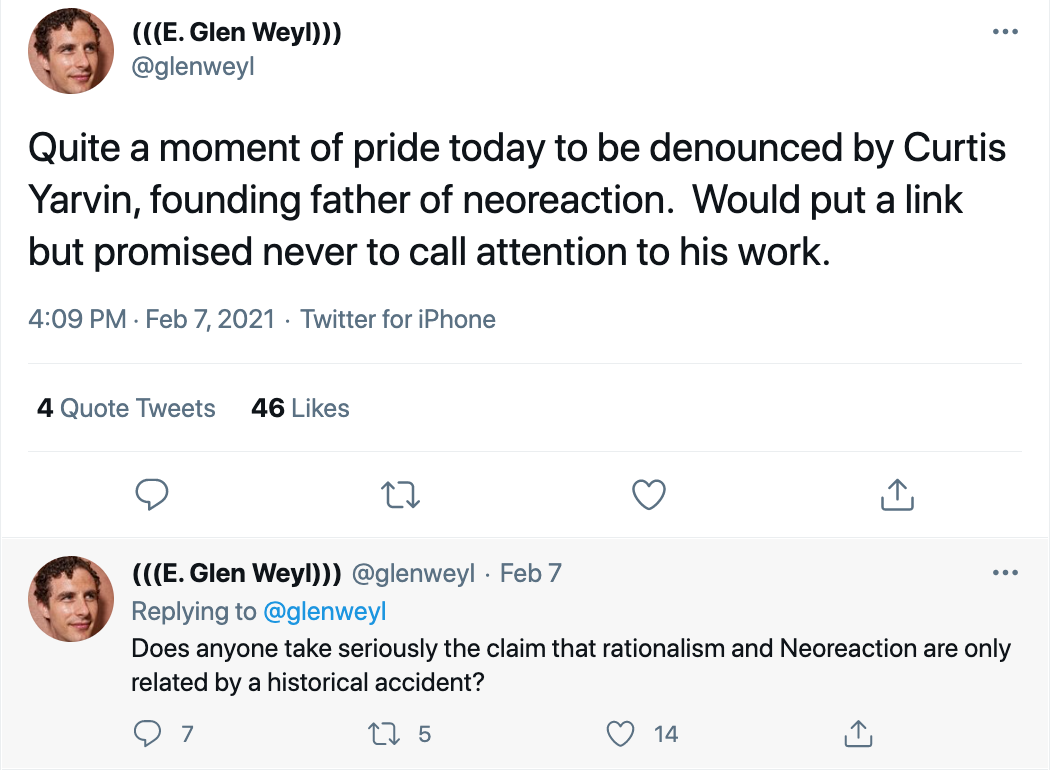Click the @glenweyl handle under main author
Image resolution: width=1063 pixels, height=770 pixels.
[x=193, y=70]
